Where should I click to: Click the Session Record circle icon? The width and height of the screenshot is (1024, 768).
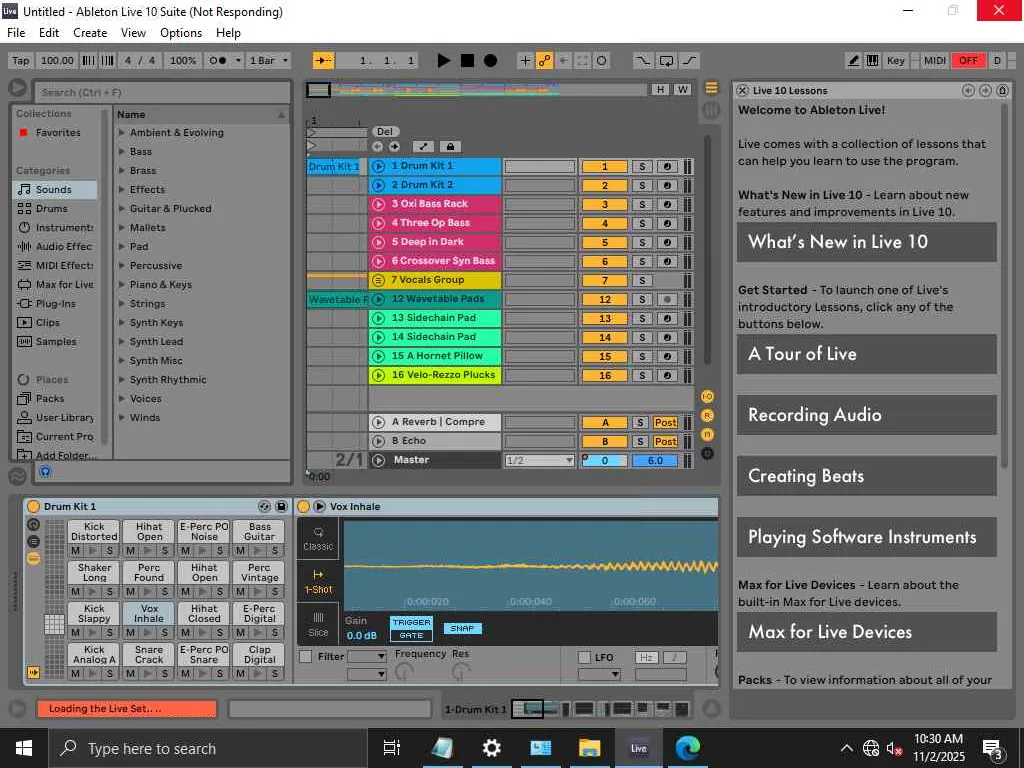[x=601, y=61]
